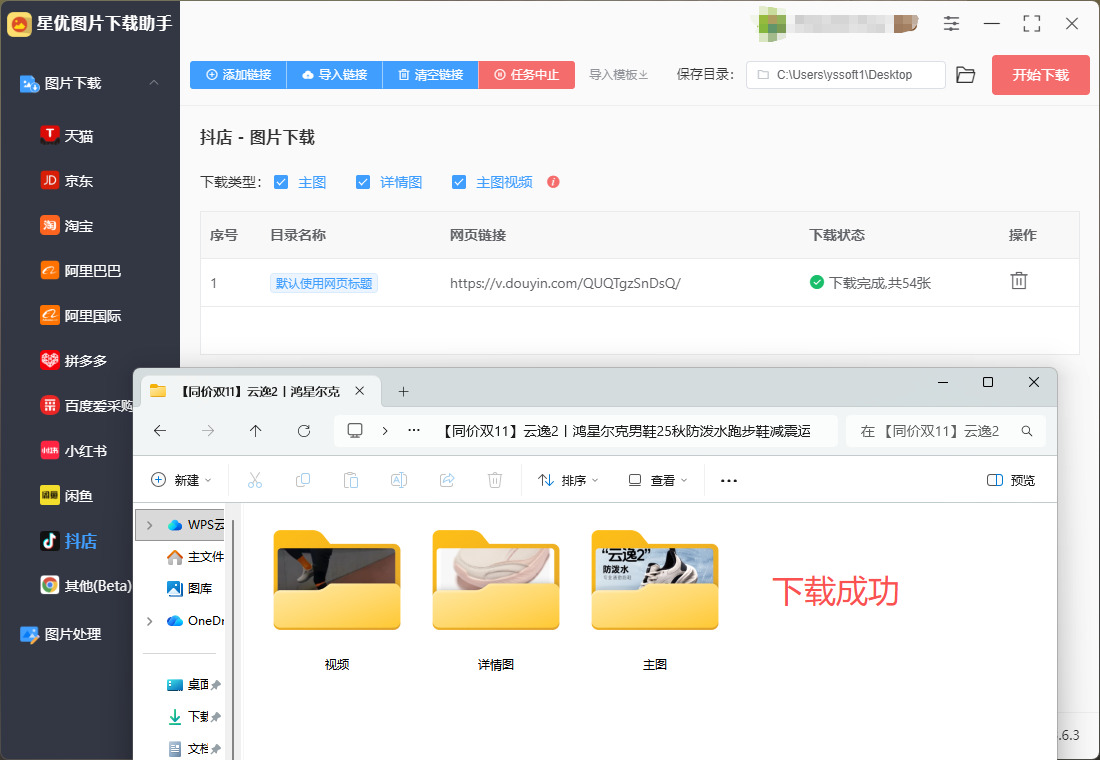Click 清空链接 button
The height and width of the screenshot is (760, 1100).
[x=431, y=74]
